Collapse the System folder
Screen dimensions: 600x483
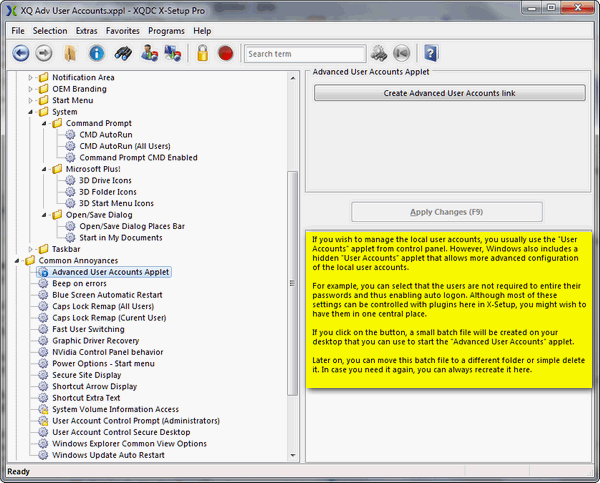[30, 112]
